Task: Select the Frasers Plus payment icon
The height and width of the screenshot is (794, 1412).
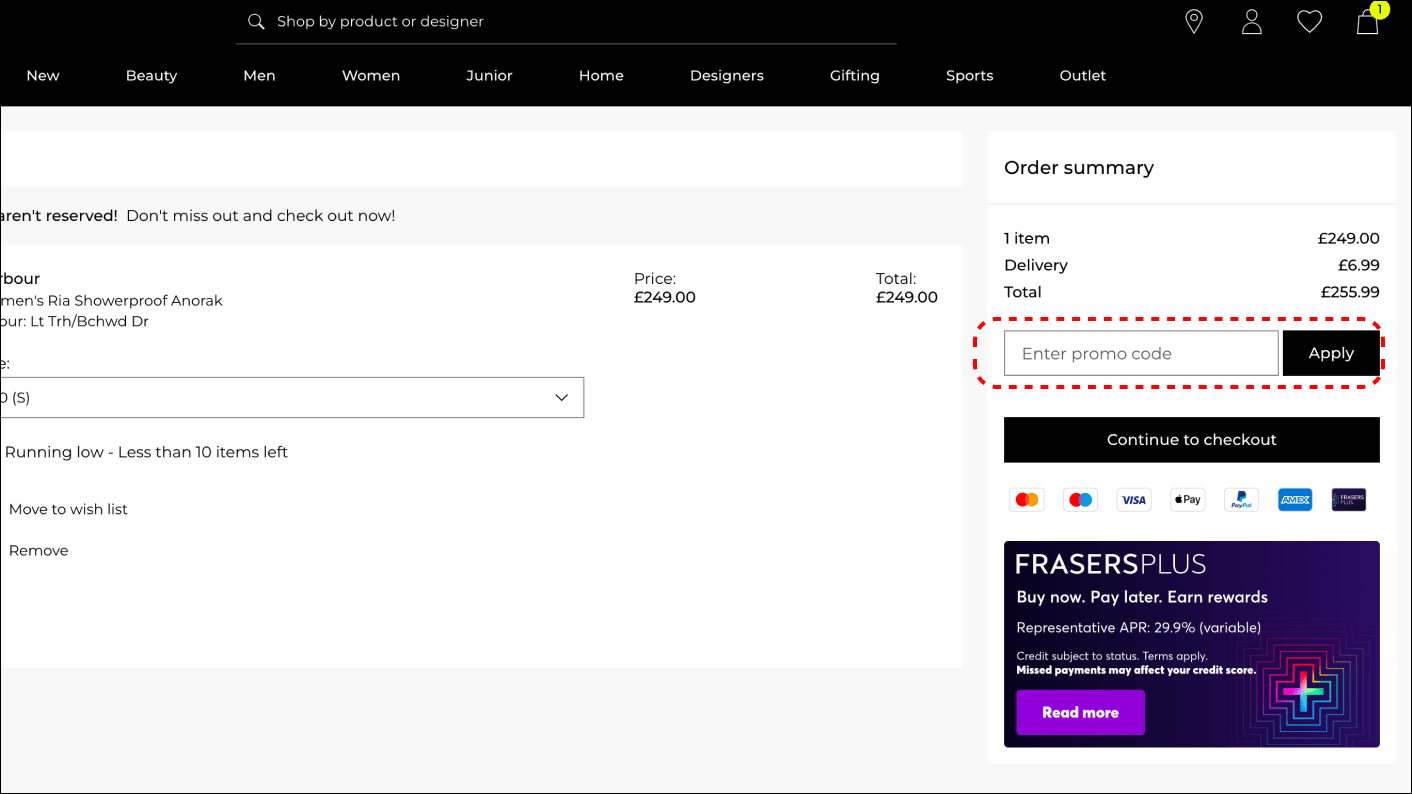Action: coord(1349,499)
